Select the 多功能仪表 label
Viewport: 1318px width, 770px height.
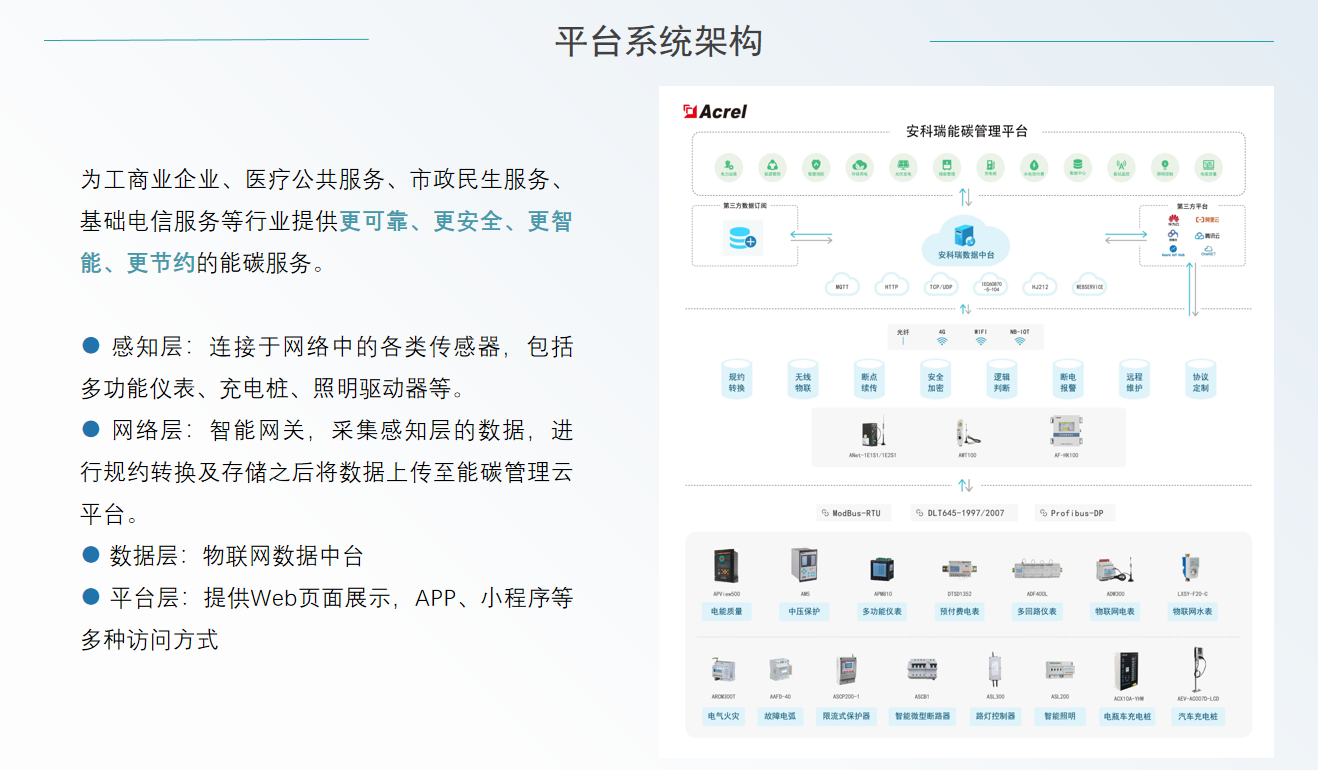coord(882,611)
